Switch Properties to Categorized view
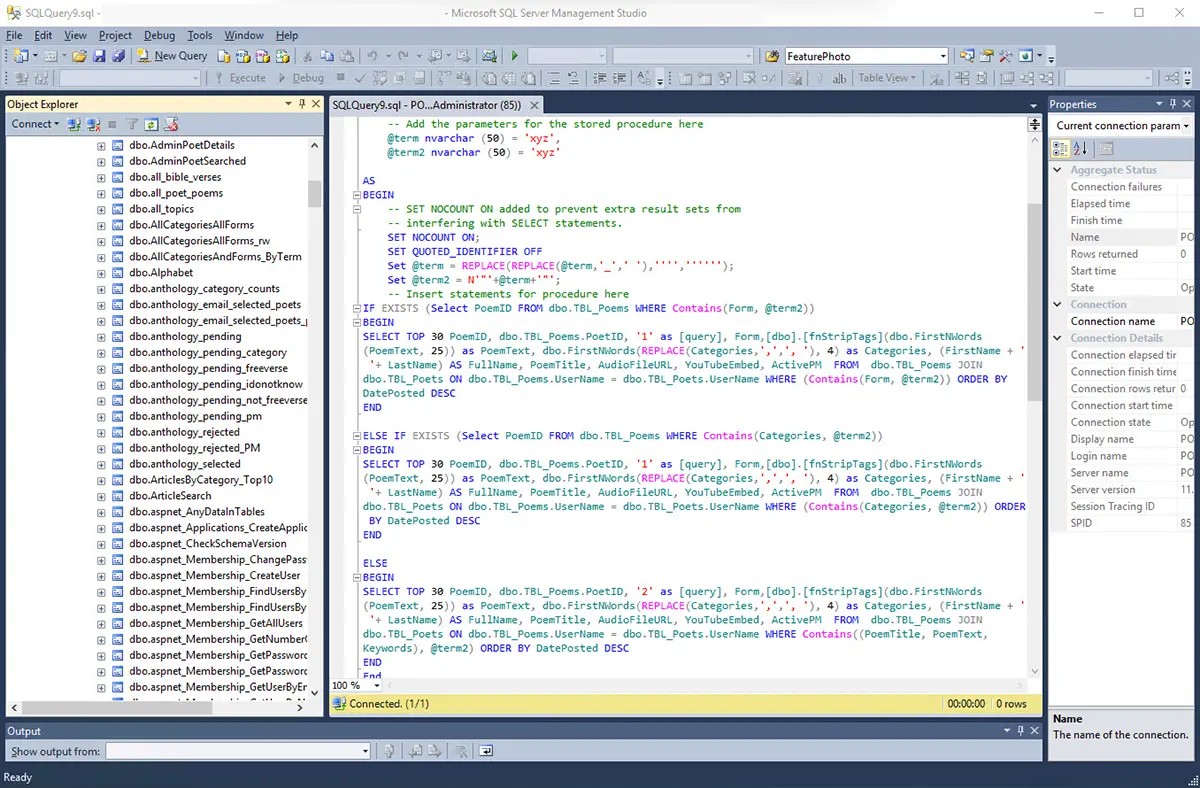Image resolution: width=1200 pixels, height=788 pixels. 1061,149
